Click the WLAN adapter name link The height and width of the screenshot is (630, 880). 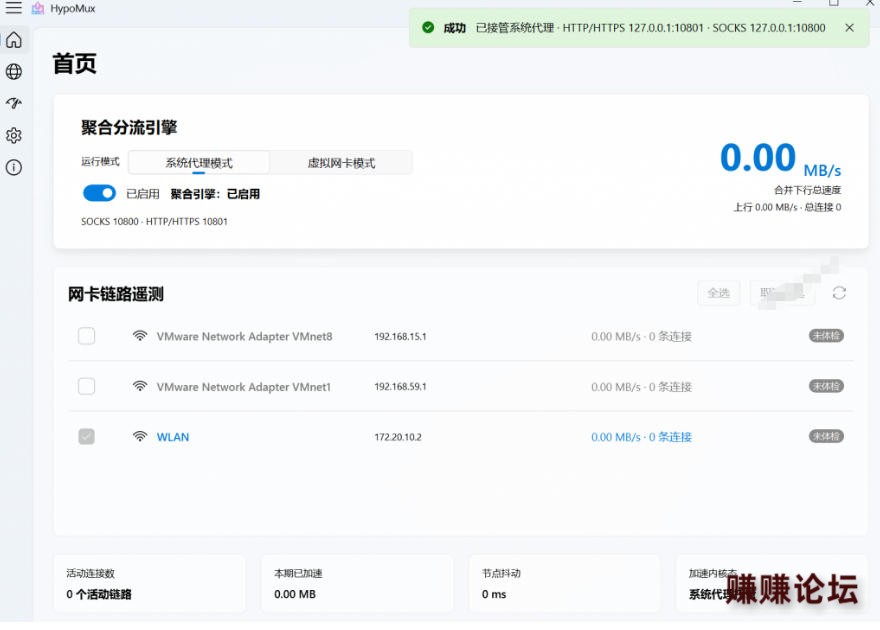[x=173, y=437]
